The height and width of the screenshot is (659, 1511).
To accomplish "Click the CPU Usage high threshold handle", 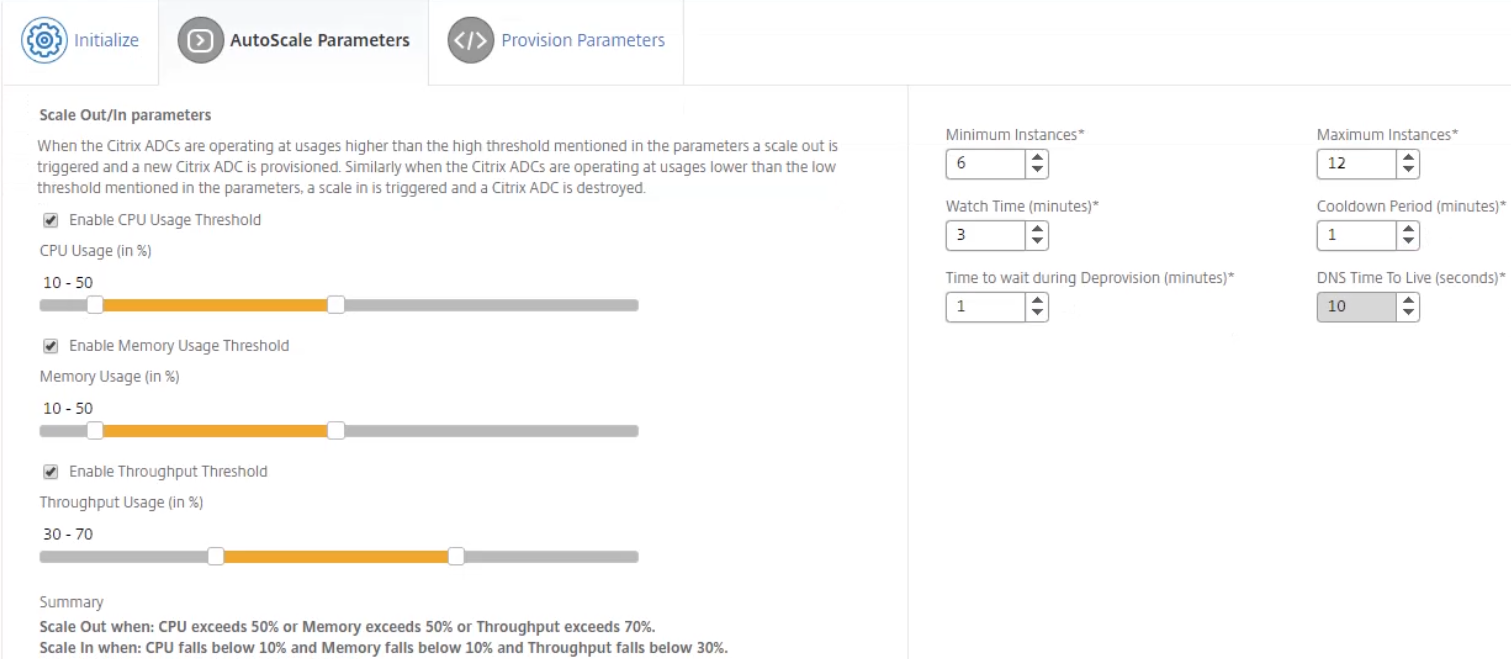I will point(336,305).
